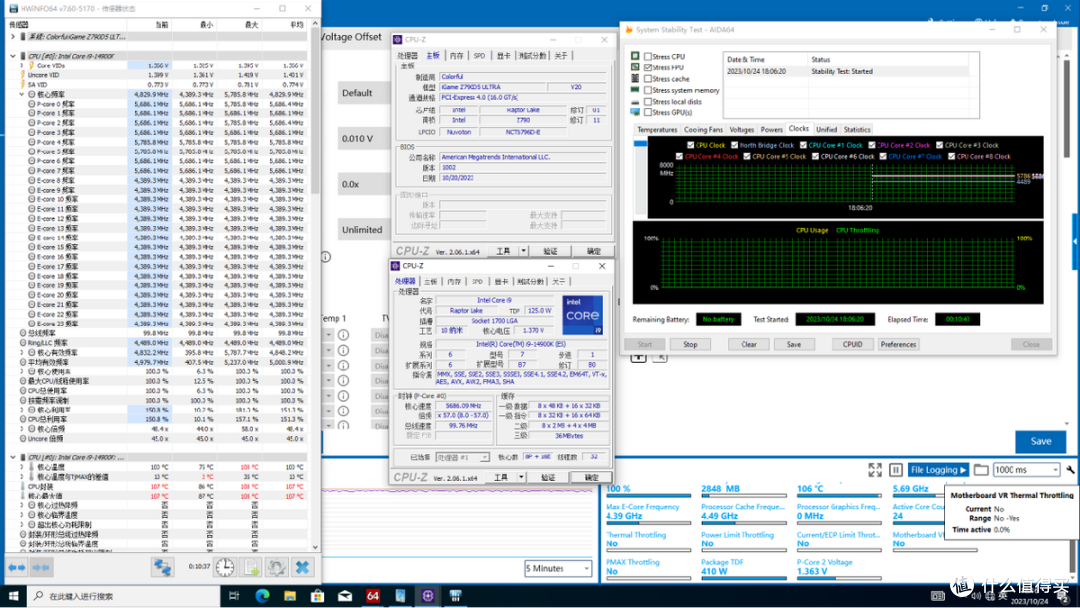Image resolution: width=1080 pixels, height=608 pixels.
Task: Open XTU monitor wrench settings icon
Action: (x=1070, y=470)
